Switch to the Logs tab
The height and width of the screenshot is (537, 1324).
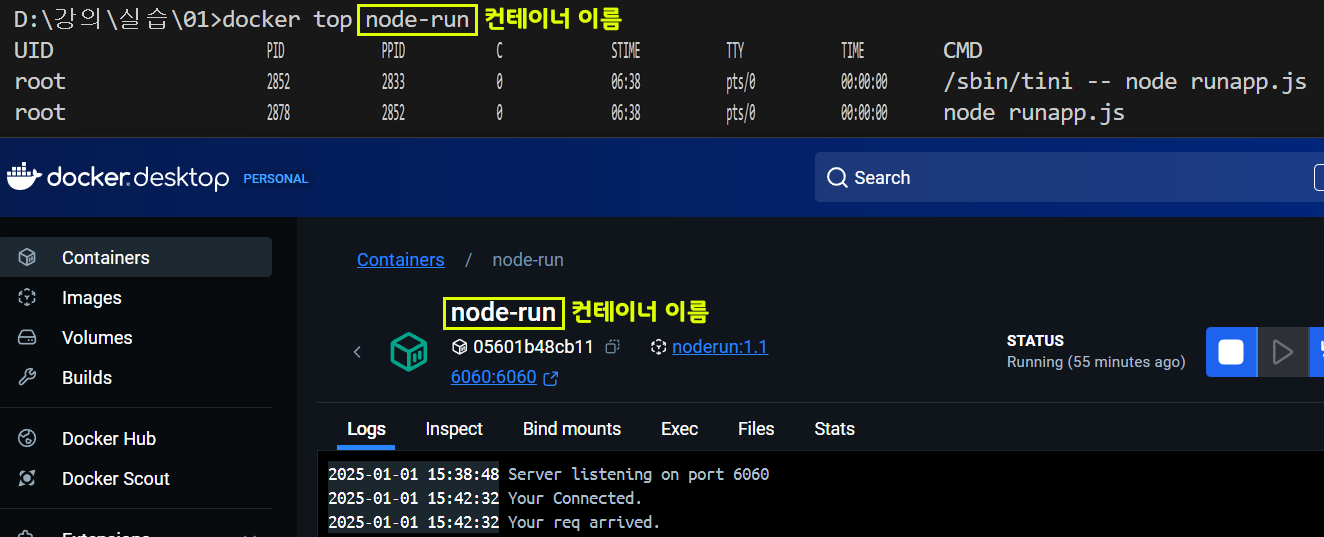366,429
